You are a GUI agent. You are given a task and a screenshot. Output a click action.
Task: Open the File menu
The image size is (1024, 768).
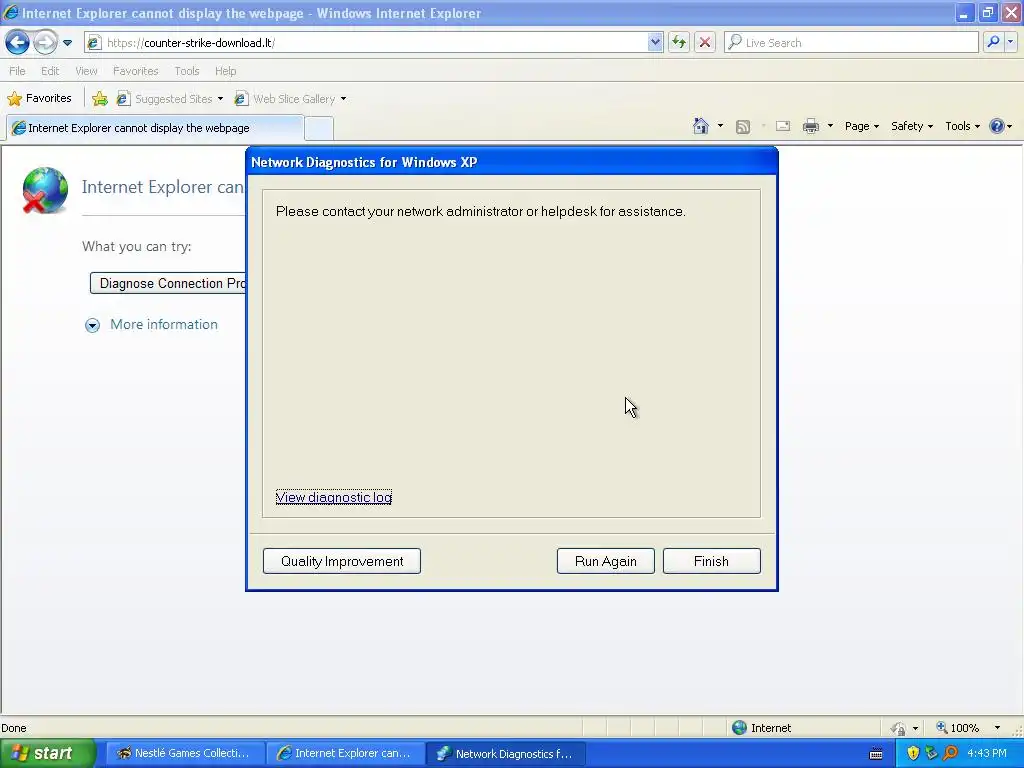(17, 71)
